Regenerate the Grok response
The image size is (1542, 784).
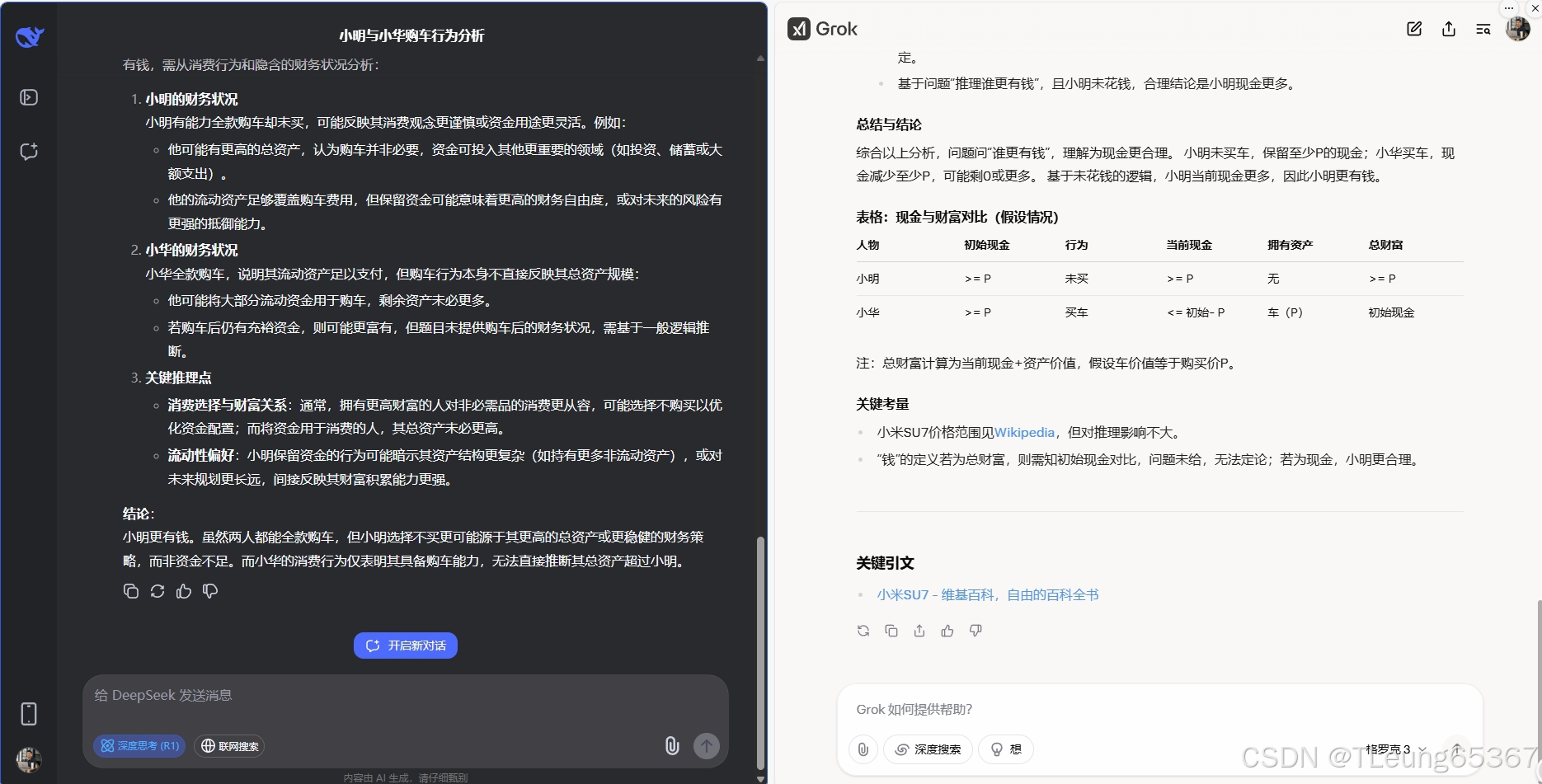pos(863,631)
